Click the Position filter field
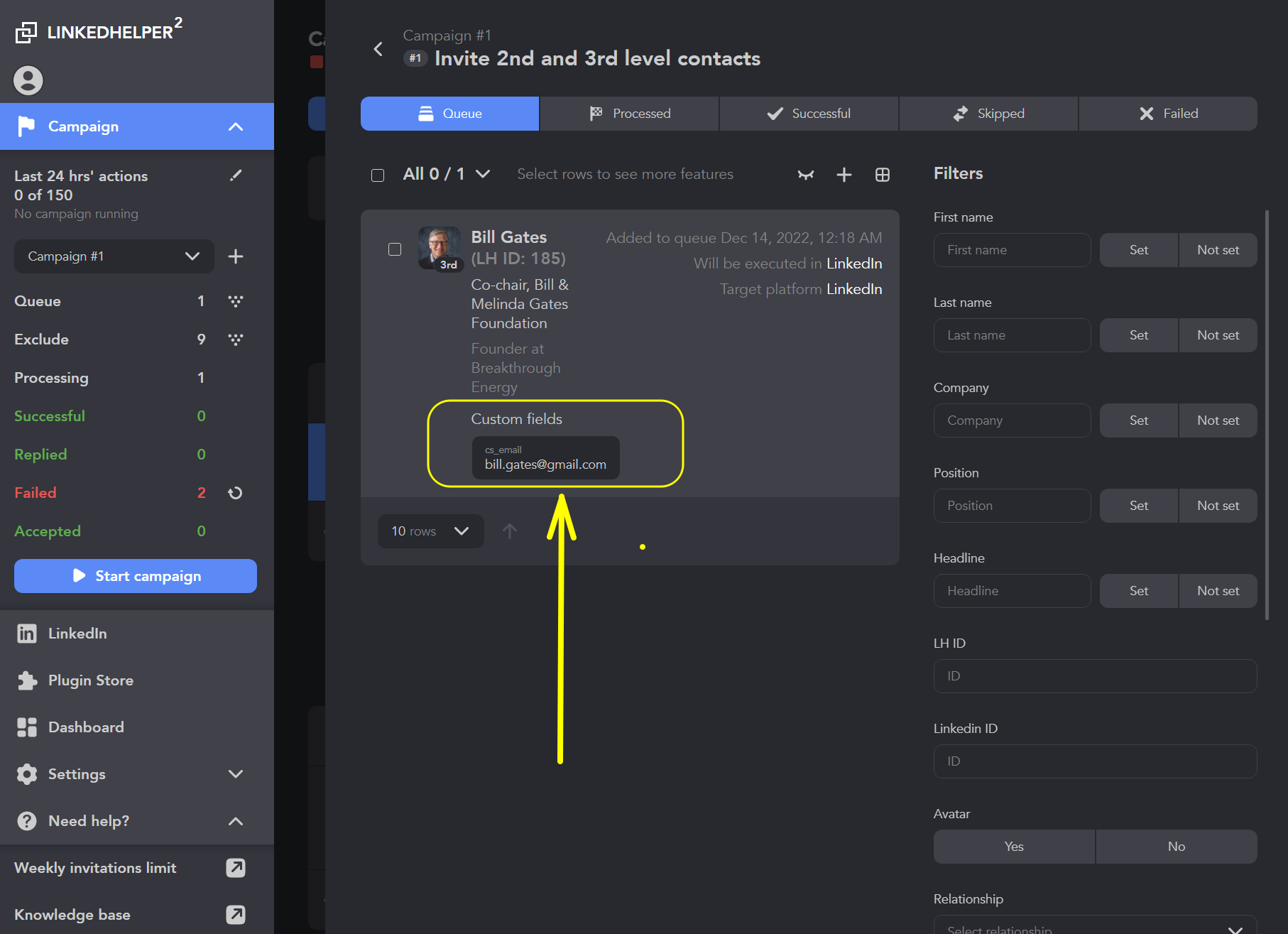The height and width of the screenshot is (934, 1288). coord(1013,506)
